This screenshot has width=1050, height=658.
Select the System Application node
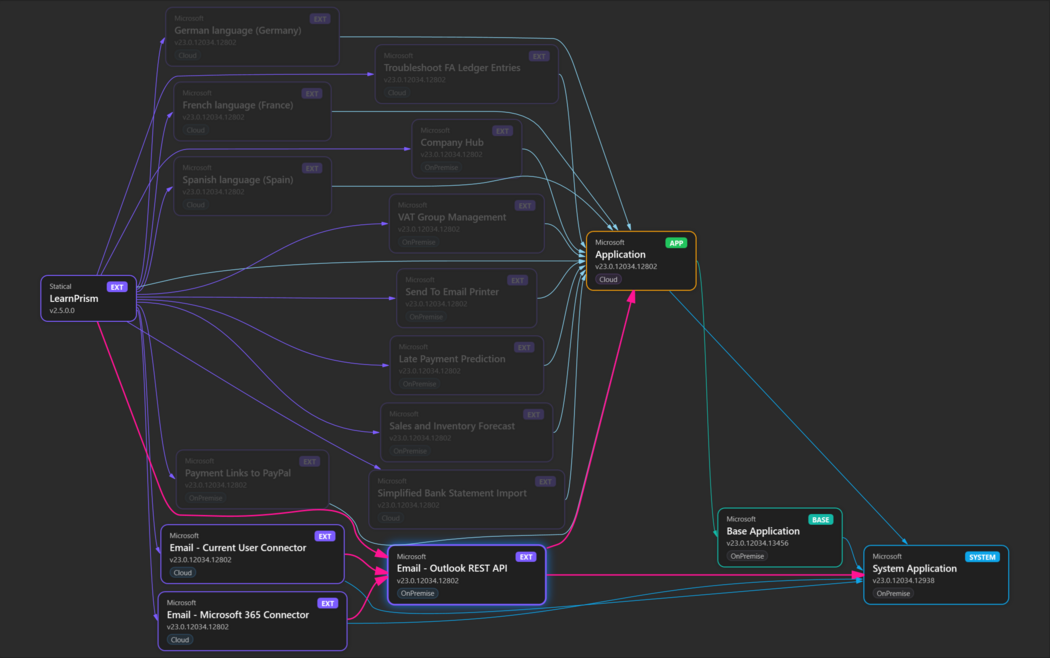pyautogui.click(x=935, y=575)
